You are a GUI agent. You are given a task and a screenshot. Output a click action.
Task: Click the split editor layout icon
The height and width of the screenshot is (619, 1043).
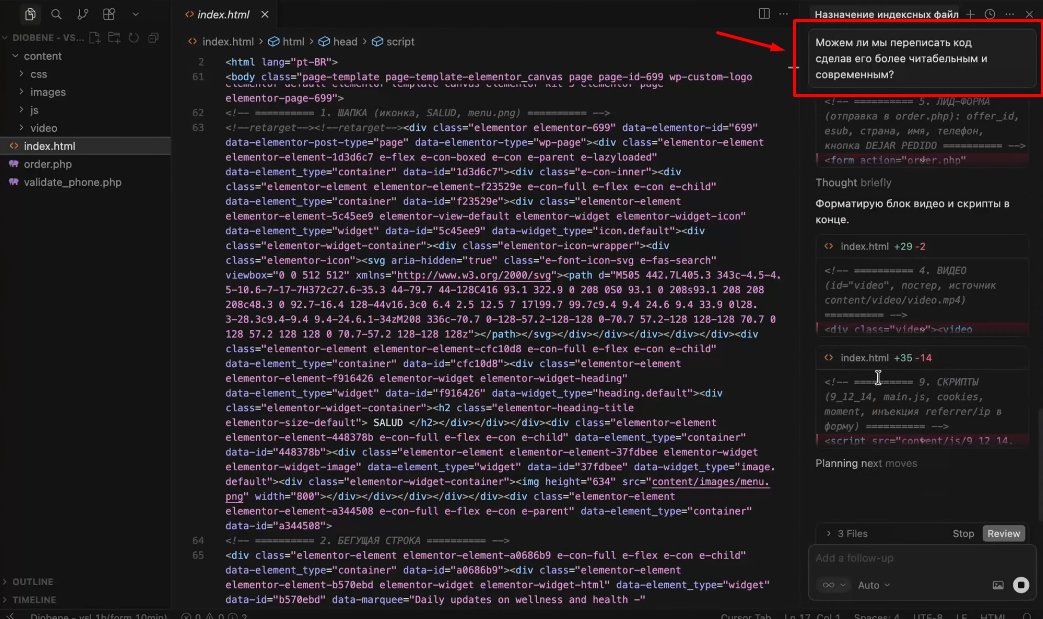pyautogui.click(x=764, y=14)
